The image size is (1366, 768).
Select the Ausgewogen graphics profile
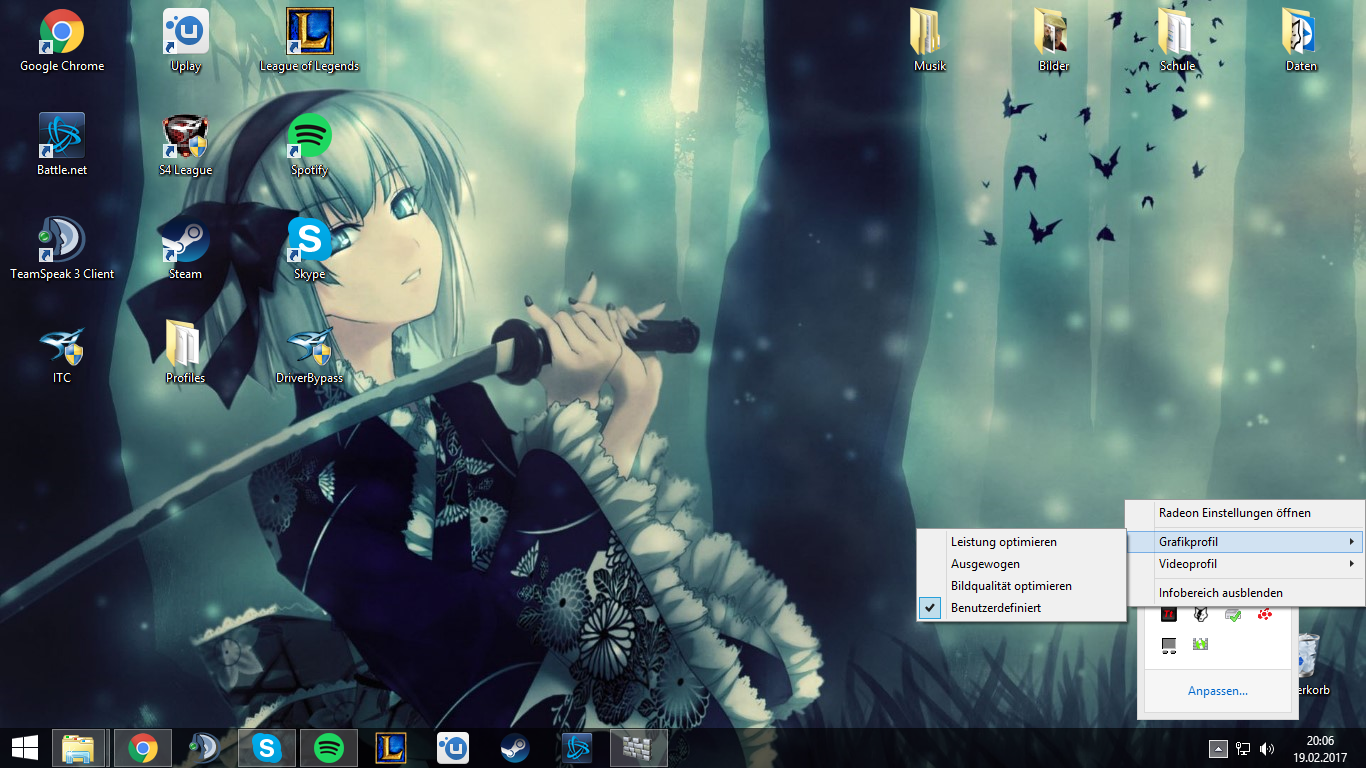1021,564
